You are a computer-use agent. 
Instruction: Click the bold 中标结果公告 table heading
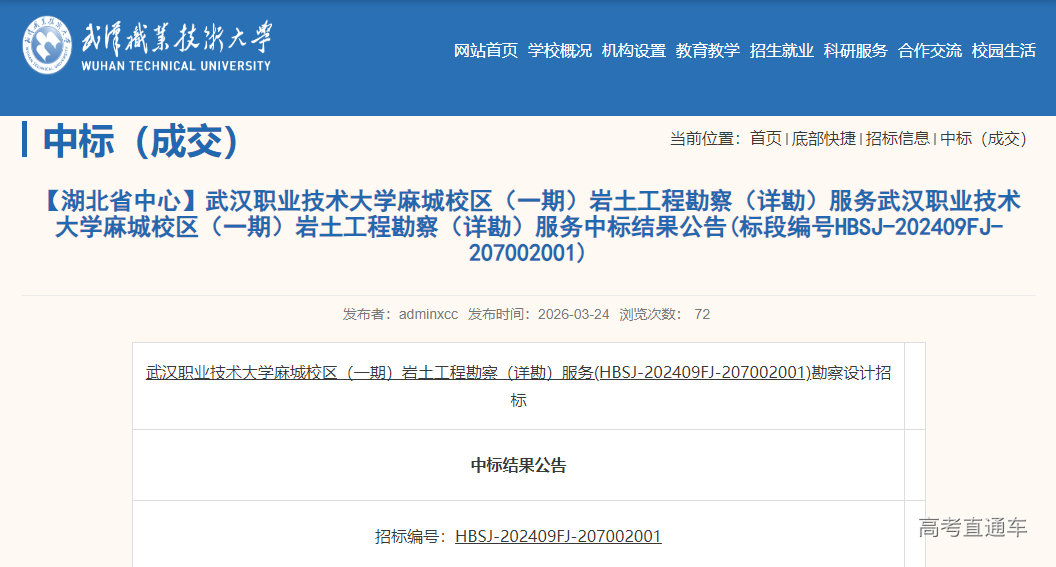518,465
